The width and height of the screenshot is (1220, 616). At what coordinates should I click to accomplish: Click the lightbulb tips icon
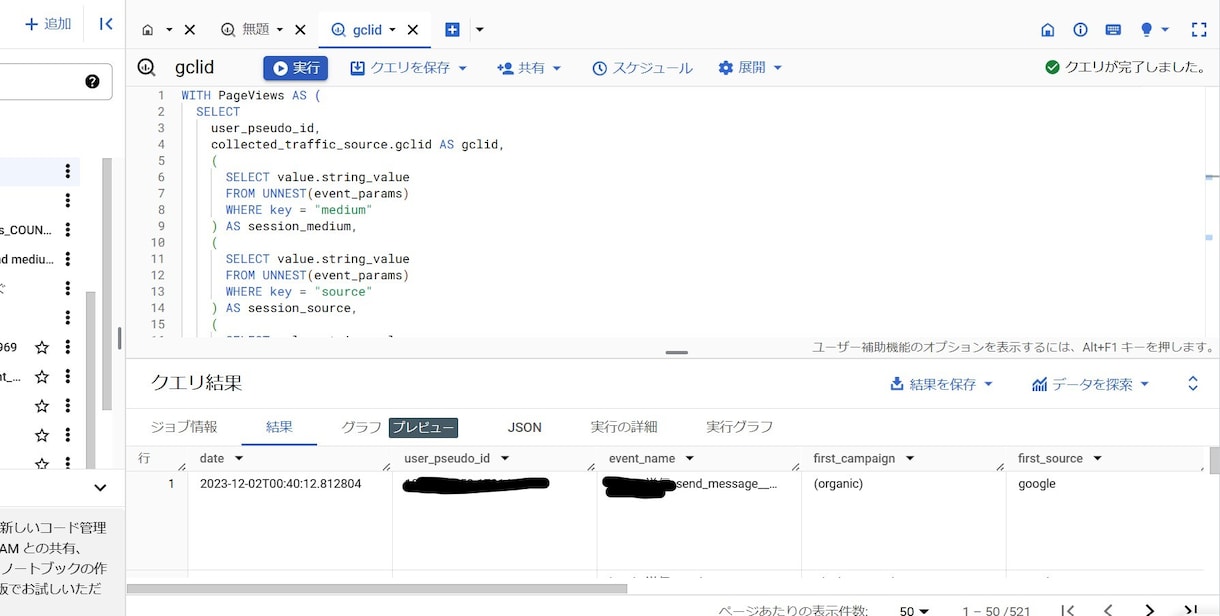point(1146,30)
